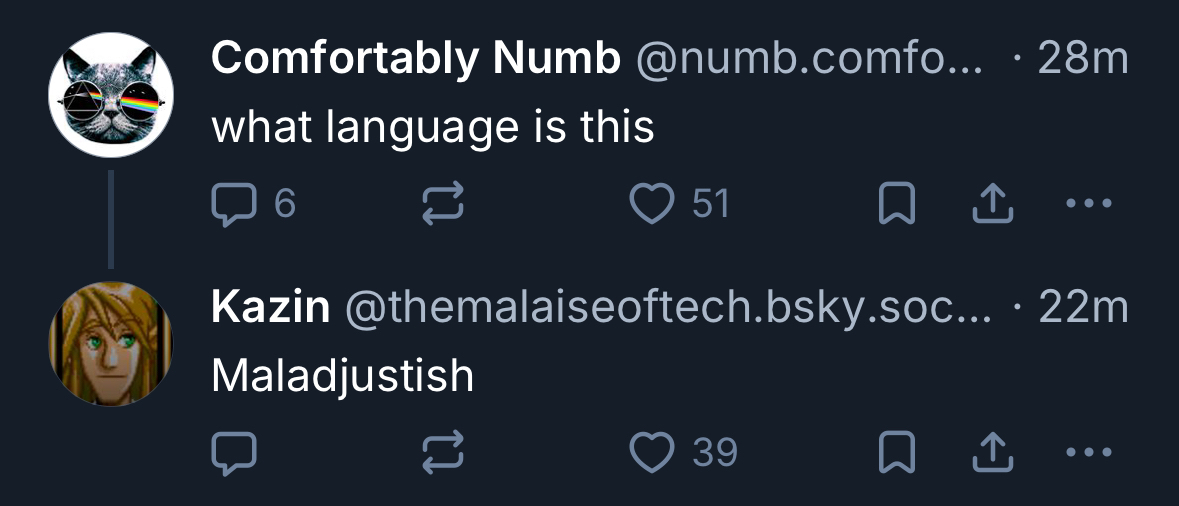Viewport: 1179px width, 506px height.
Task: Open the @numb.comfo... handle link
Action: pos(808,60)
